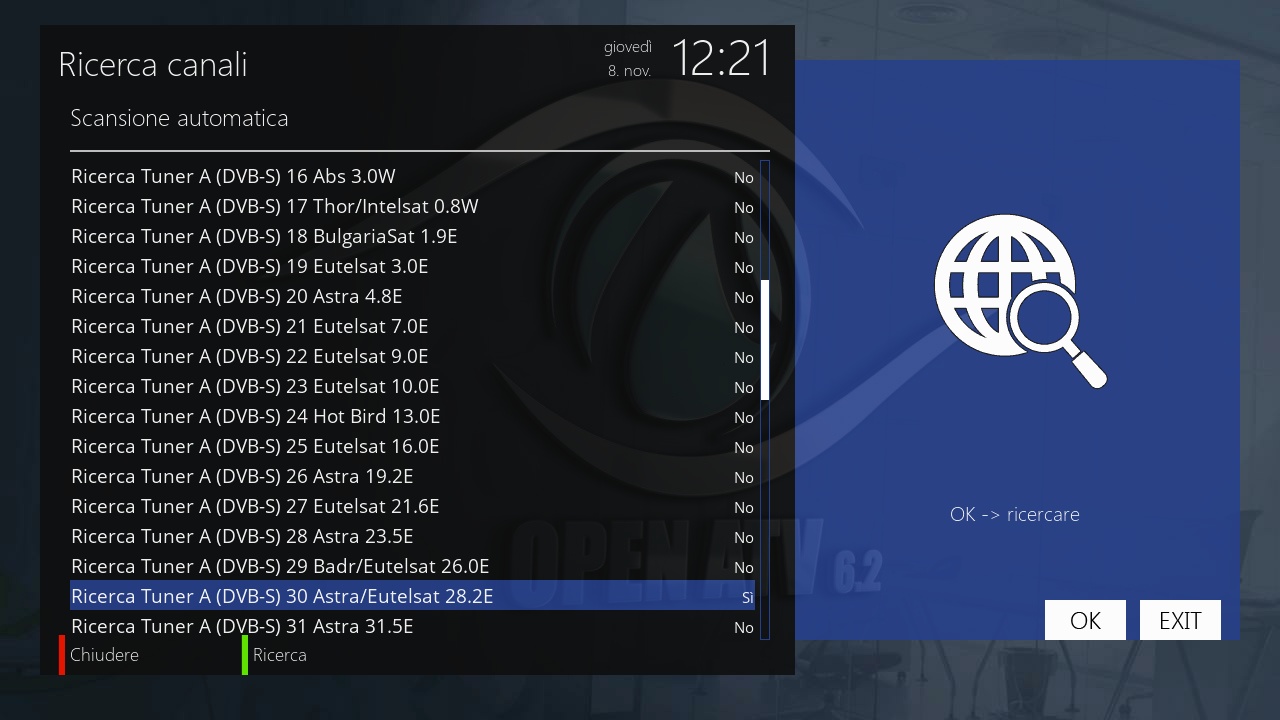The image size is (1280, 720).
Task: Click the 12:21 clock display
Action: (720, 58)
